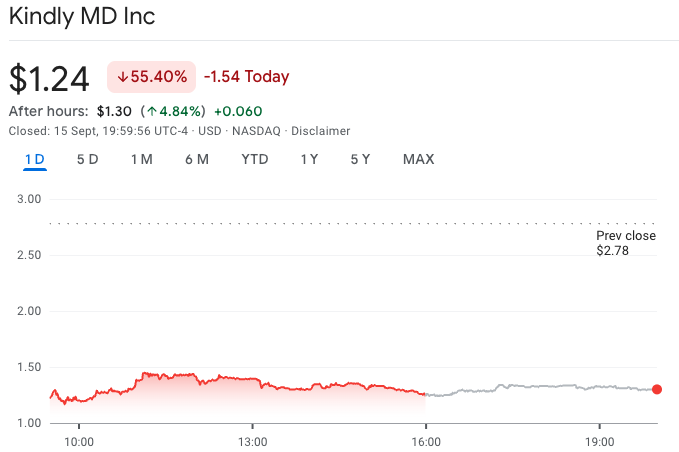Click the Kindly MD Inc title
Viewport: 679px width, 452px height.
(82, 17)
